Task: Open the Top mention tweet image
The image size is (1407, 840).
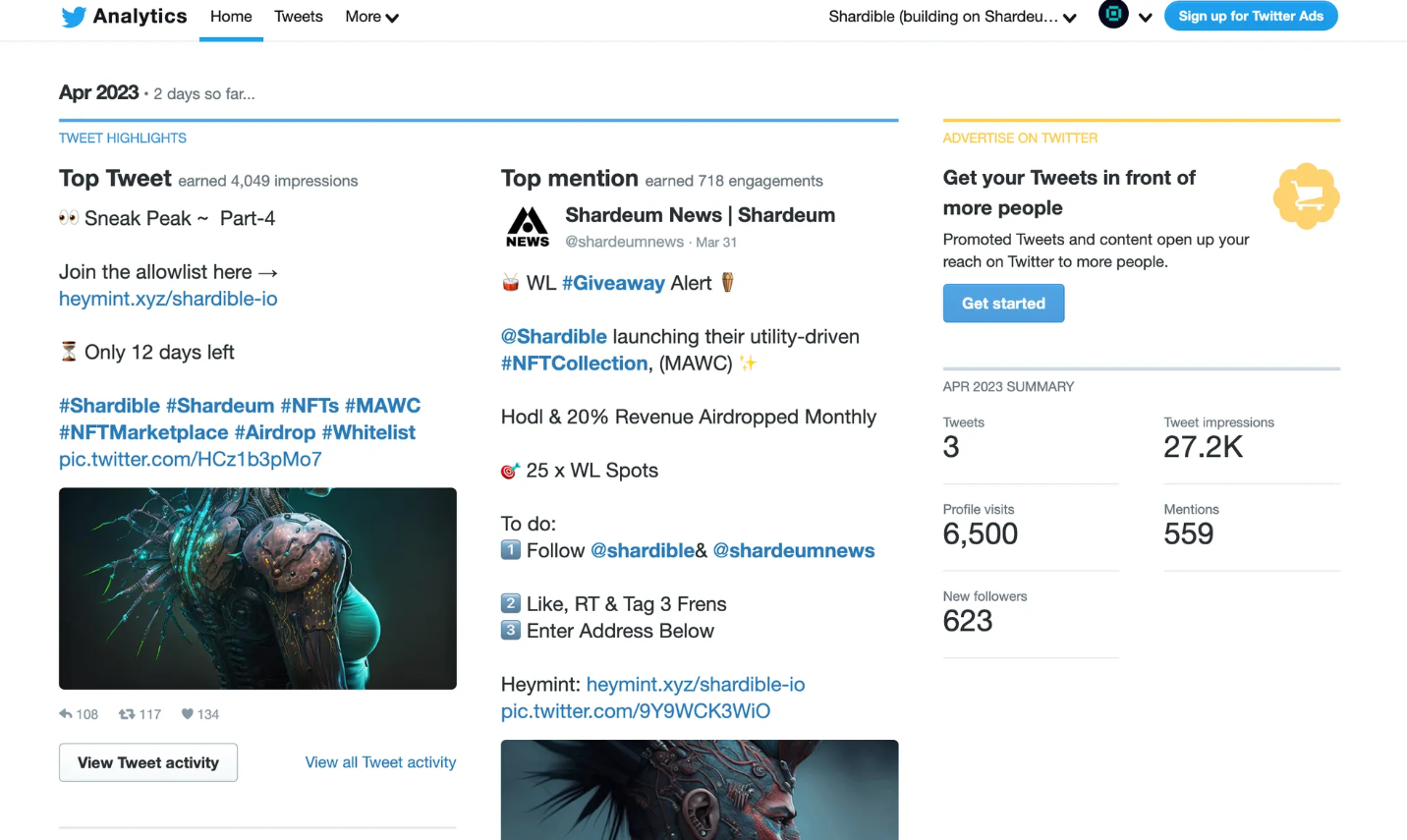Action: [x=700, y=790]
